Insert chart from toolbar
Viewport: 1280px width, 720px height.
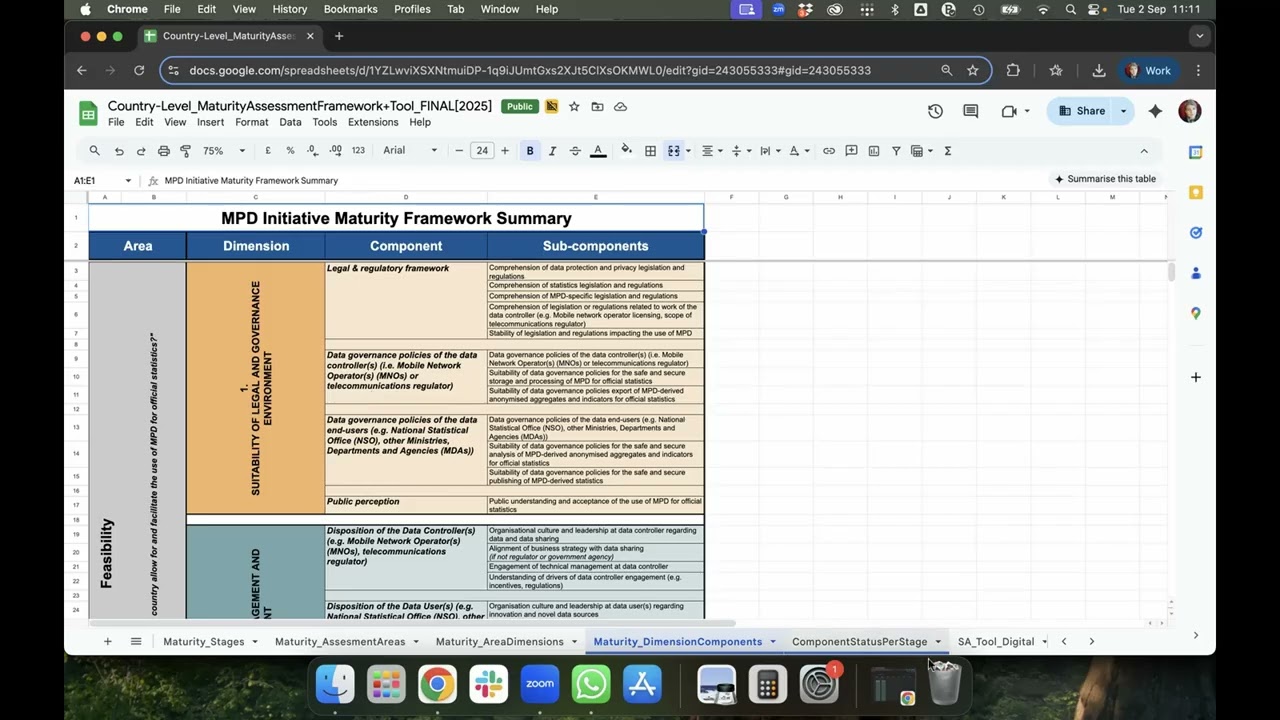(874, 151)
